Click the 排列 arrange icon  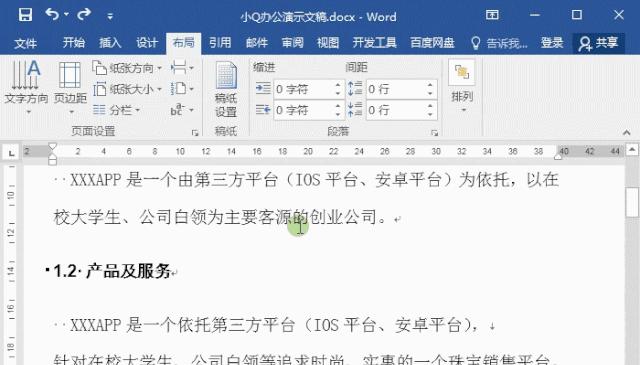click(462, 87)
